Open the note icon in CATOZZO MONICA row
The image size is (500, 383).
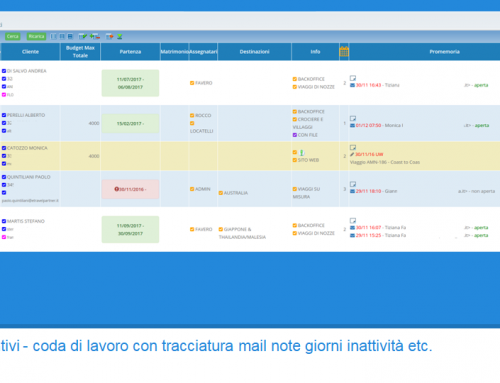point(353,147)
